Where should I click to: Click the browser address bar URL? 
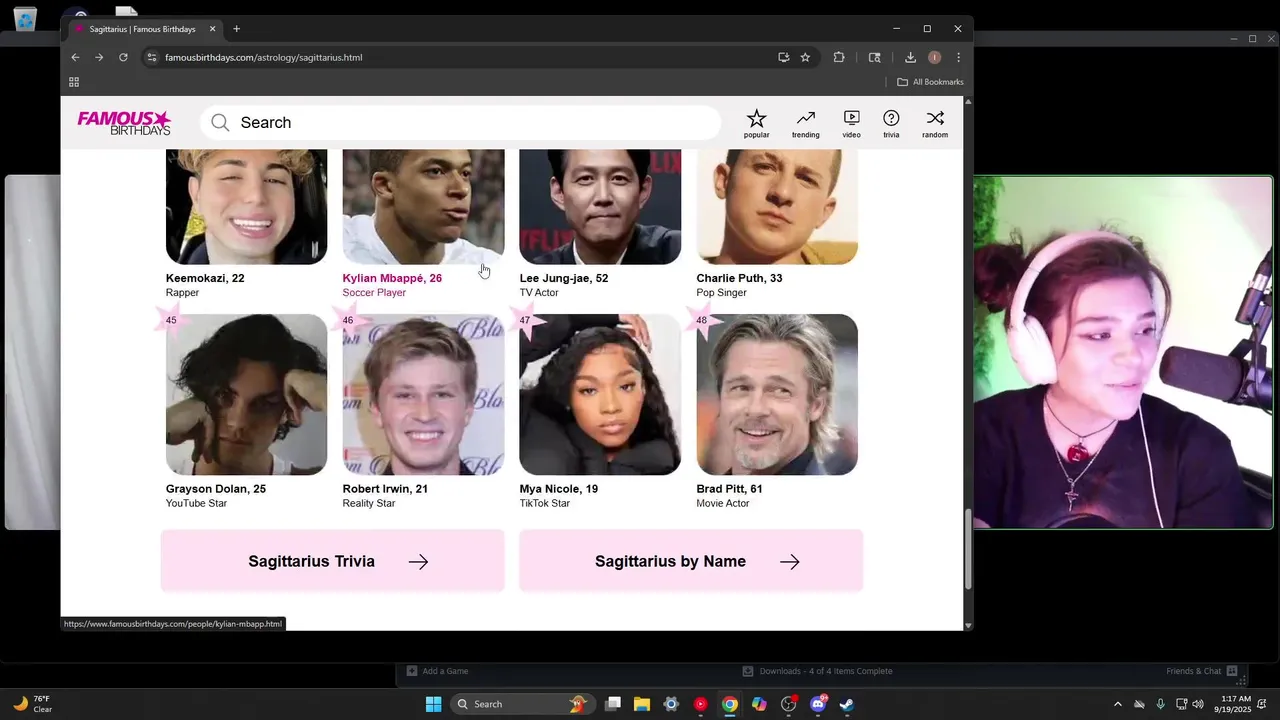pyautogui.click(x=264, y=57)
